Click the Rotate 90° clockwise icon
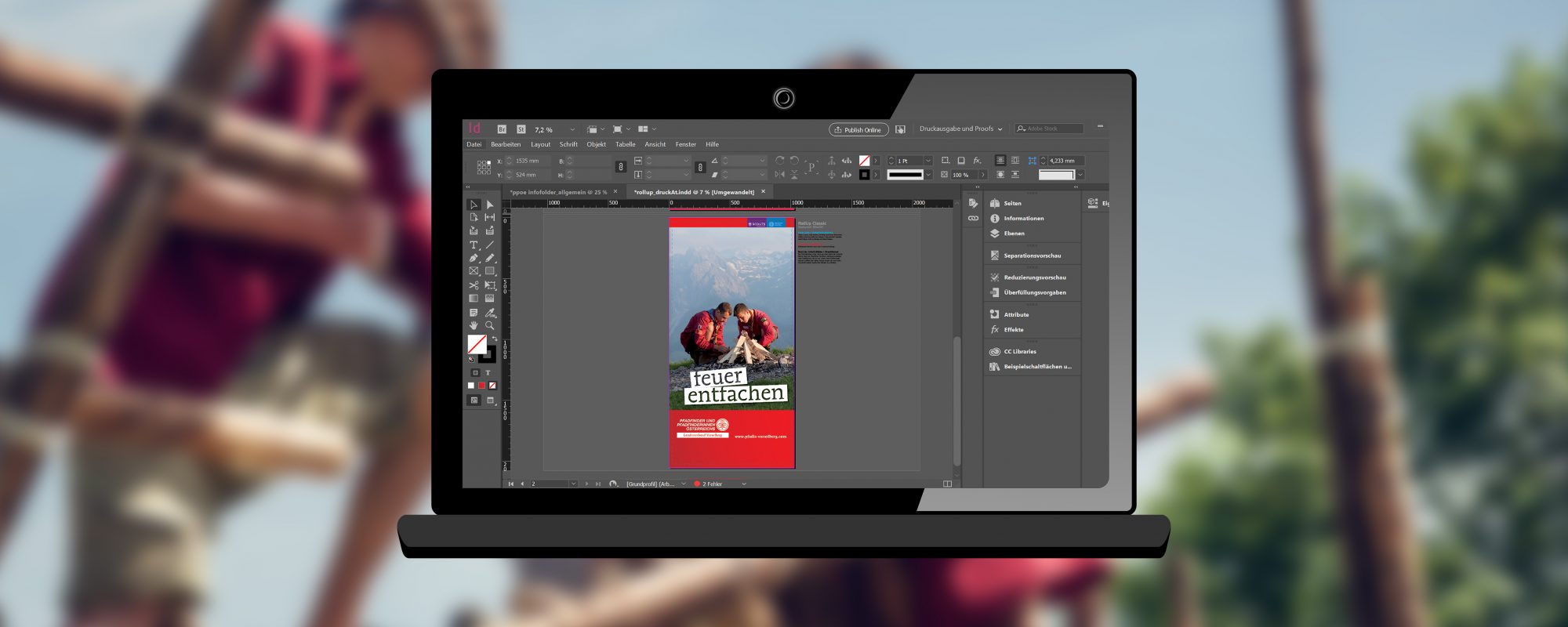The width and height of the screenshot is (1568, 627). (x=779, y=161)
